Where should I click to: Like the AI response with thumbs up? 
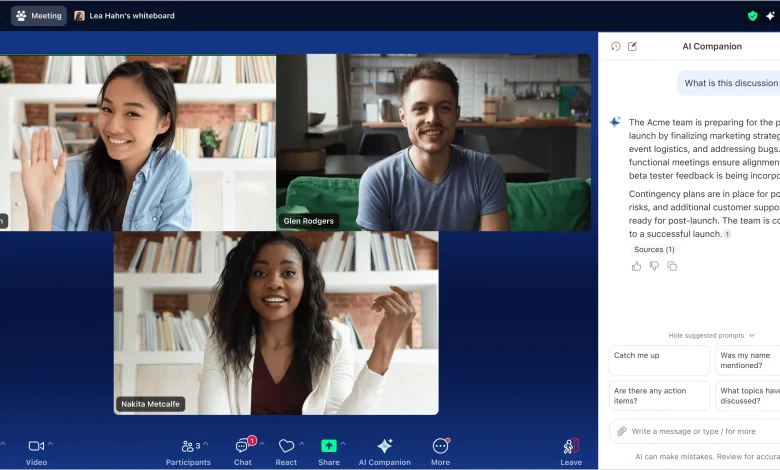pyautogui.click(x=636, y=266)
